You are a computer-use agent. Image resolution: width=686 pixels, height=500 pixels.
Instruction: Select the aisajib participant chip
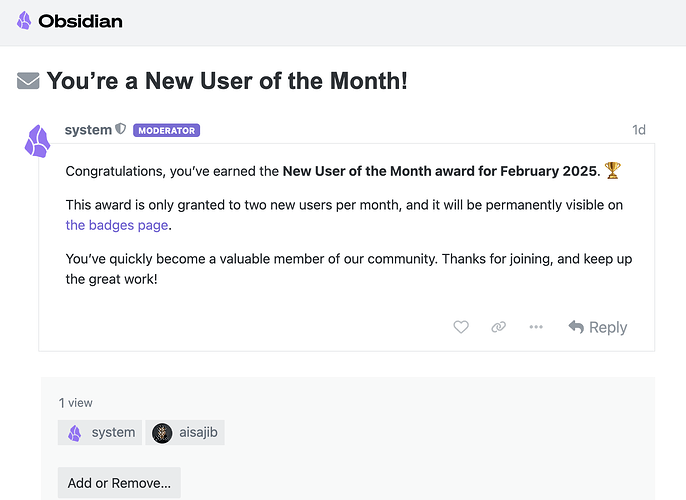coord(185,433)
